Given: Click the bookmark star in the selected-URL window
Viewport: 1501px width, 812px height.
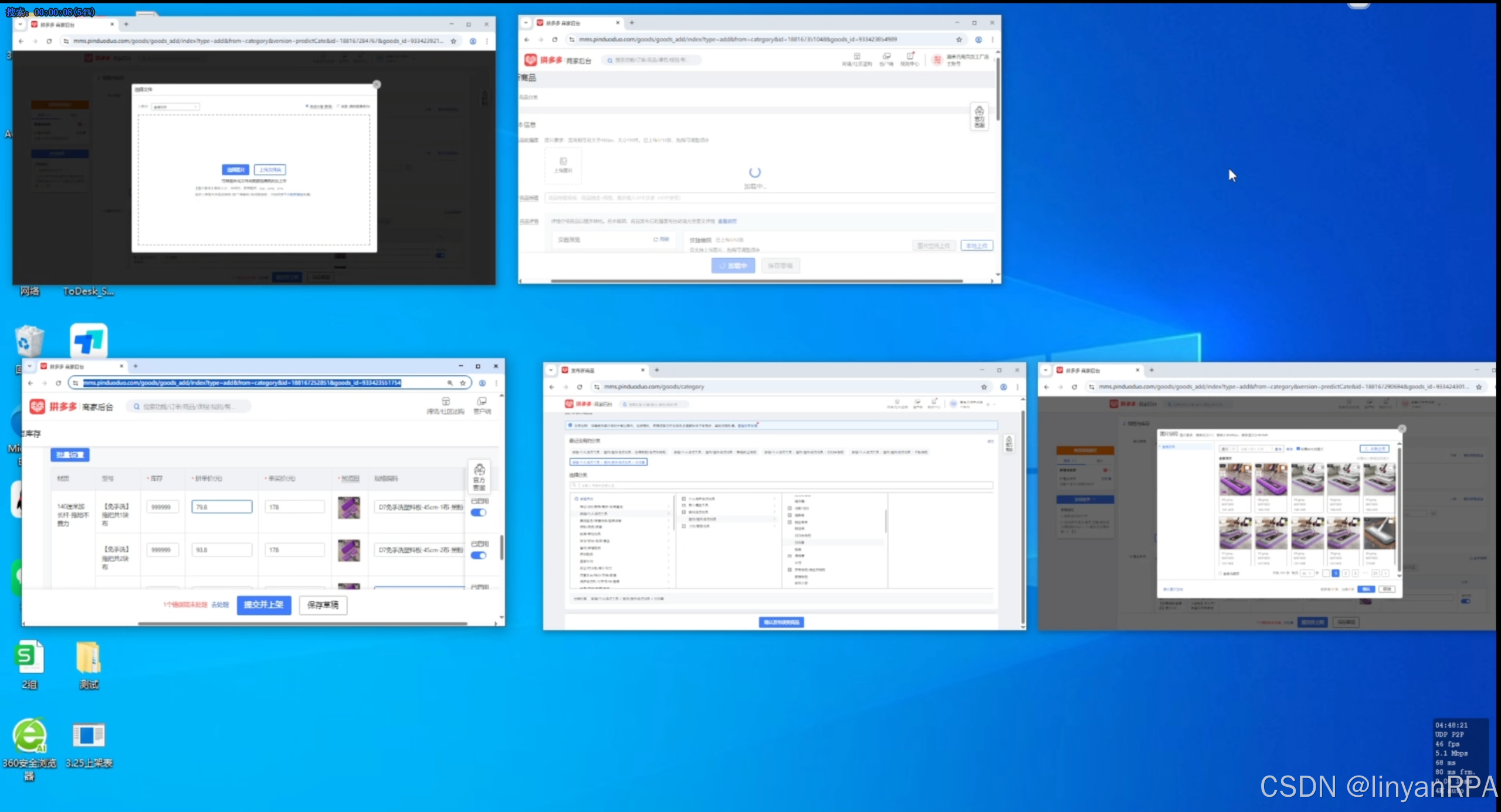Looking at the screenshot, I should coord(463,383).
